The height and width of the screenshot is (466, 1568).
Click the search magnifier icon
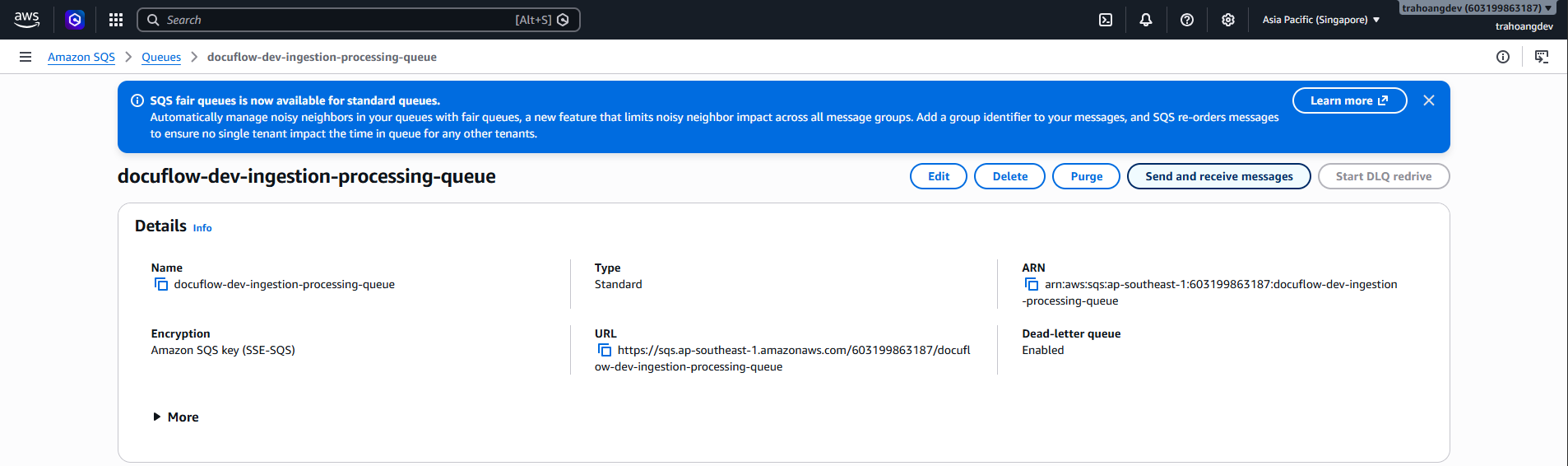[153, 20]
